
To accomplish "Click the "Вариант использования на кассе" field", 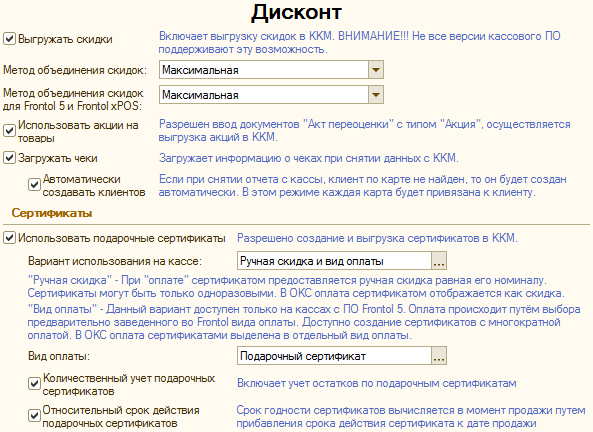I will tap(334, 261).
